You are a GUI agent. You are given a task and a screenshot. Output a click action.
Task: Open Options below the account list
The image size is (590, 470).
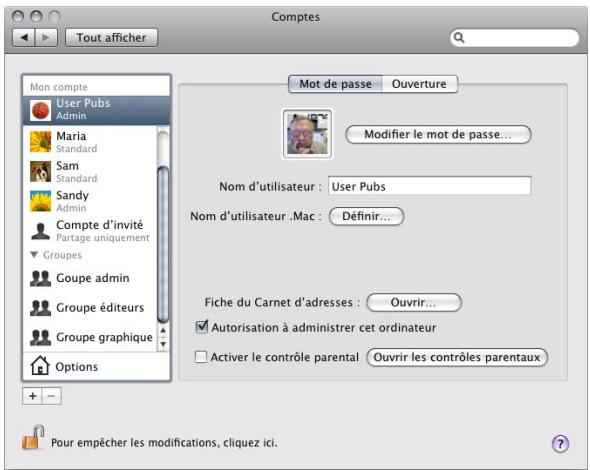96,367
